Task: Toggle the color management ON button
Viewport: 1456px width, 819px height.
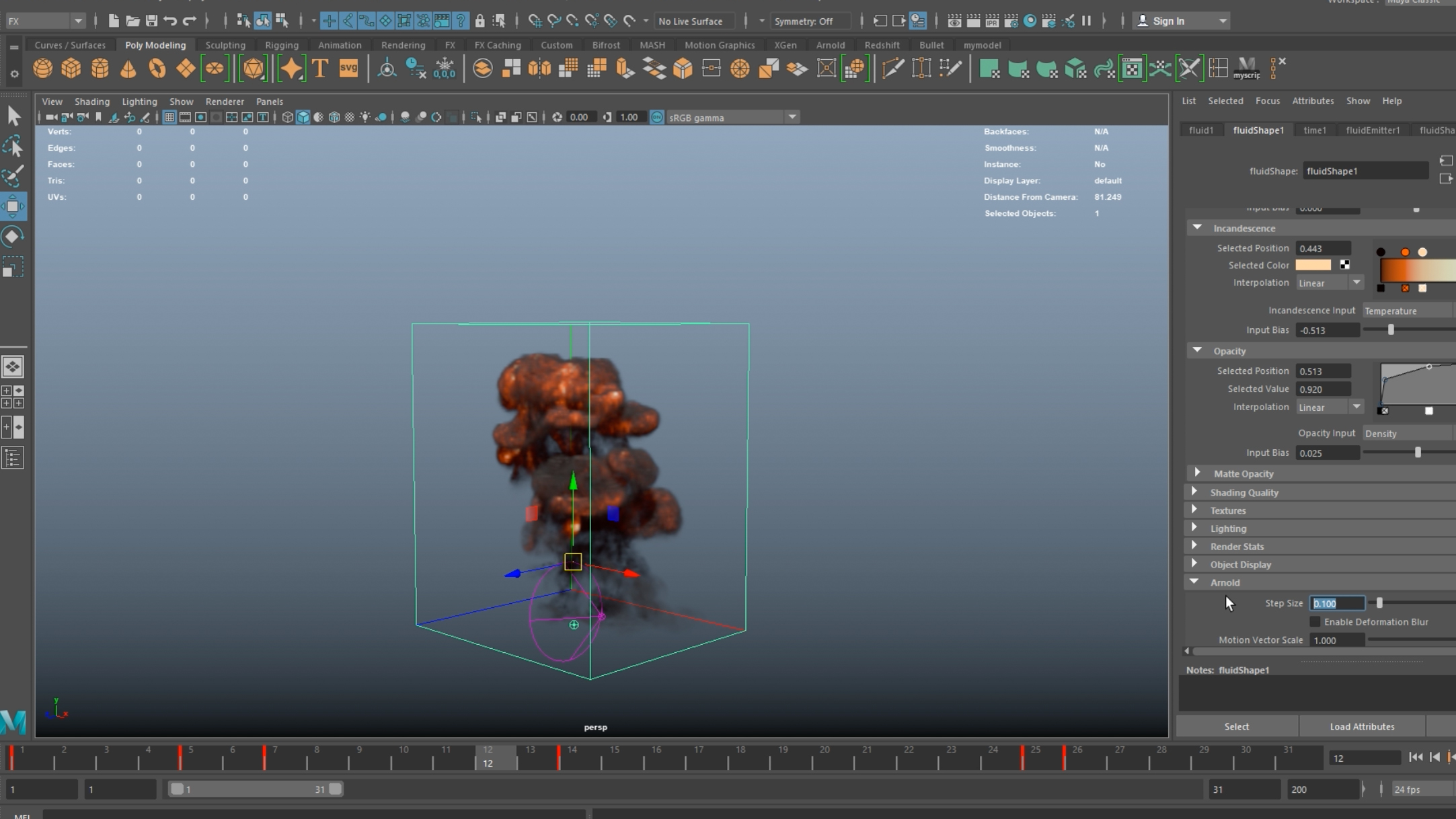Action: (656, 118)
